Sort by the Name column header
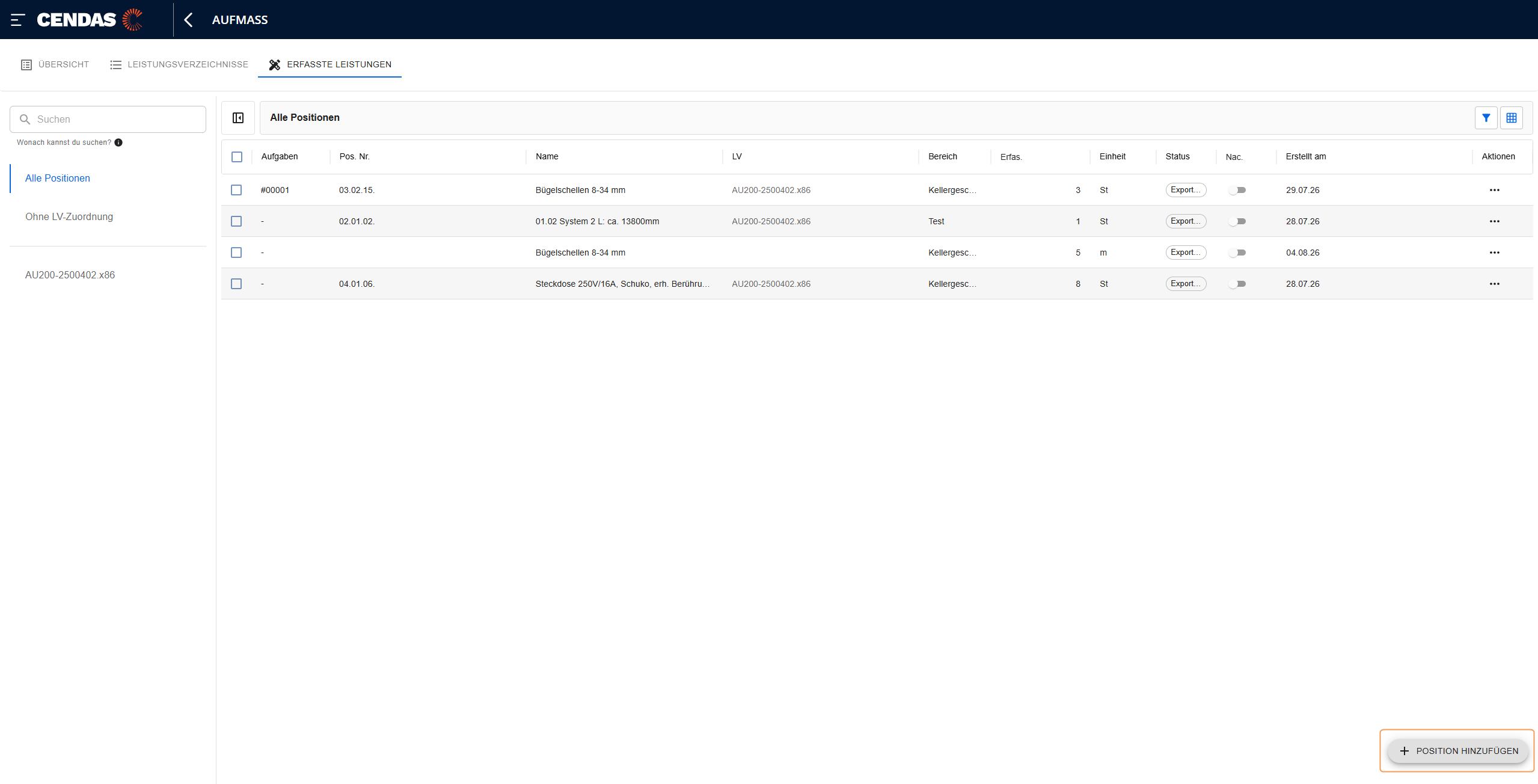The height and width of the screenshot is (784, 1538). [547, 156]
